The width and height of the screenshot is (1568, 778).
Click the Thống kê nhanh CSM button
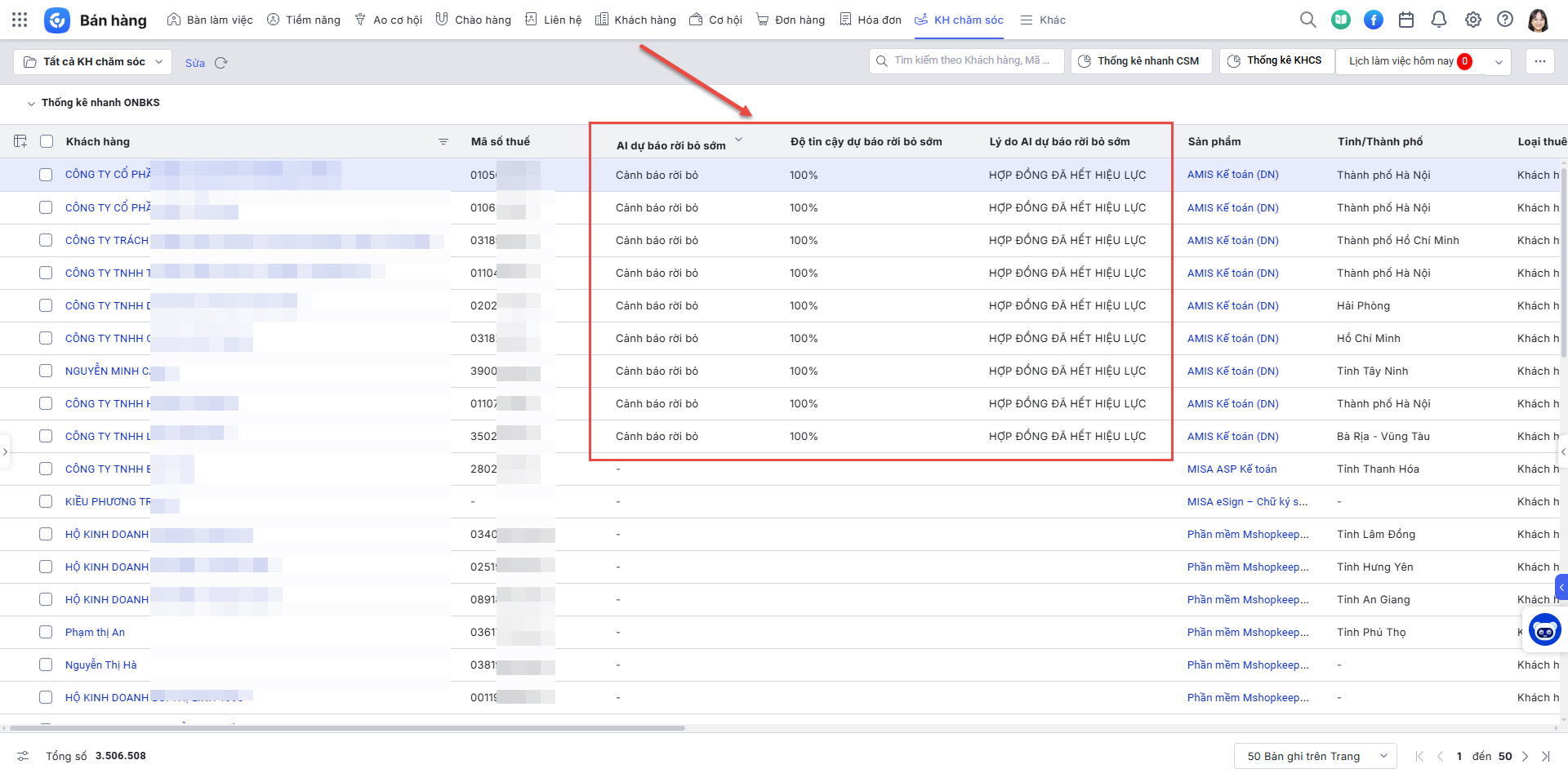click(x=1139, y=61)
